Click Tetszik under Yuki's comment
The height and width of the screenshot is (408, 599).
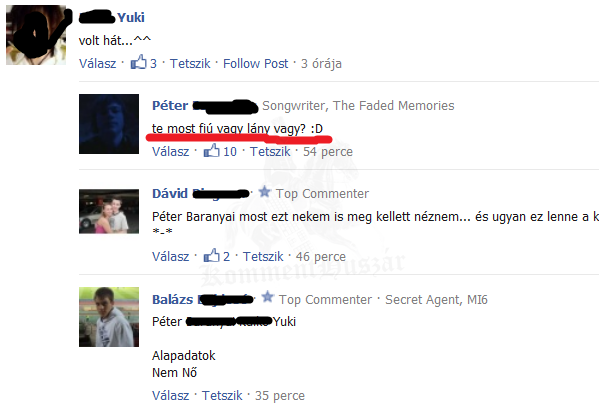tap(190, 63)
